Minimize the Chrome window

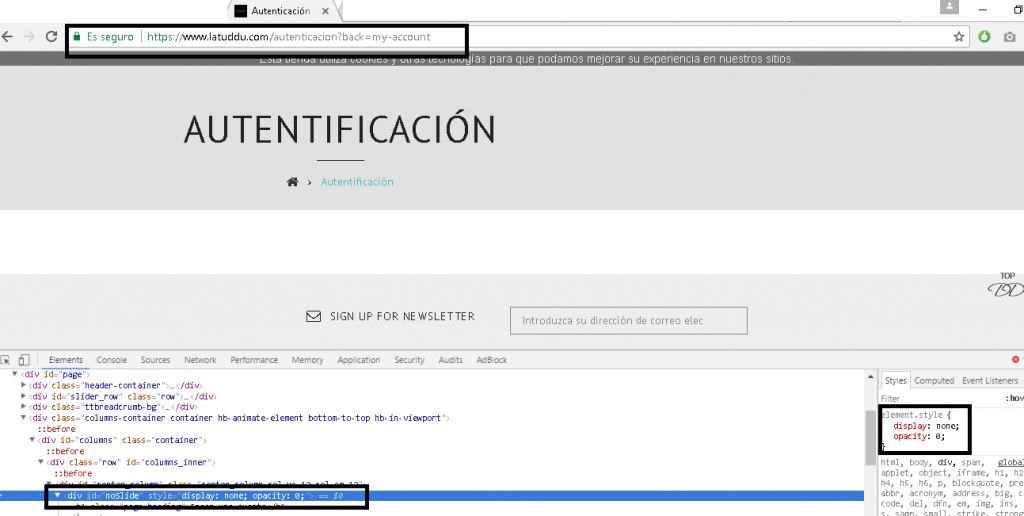pos(982,10)
